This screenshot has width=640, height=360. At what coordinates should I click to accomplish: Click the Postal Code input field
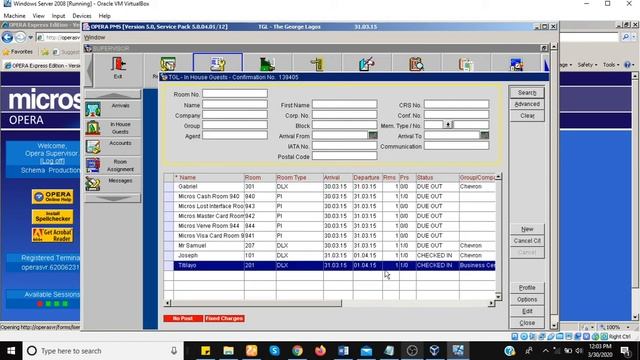[344, 156]
